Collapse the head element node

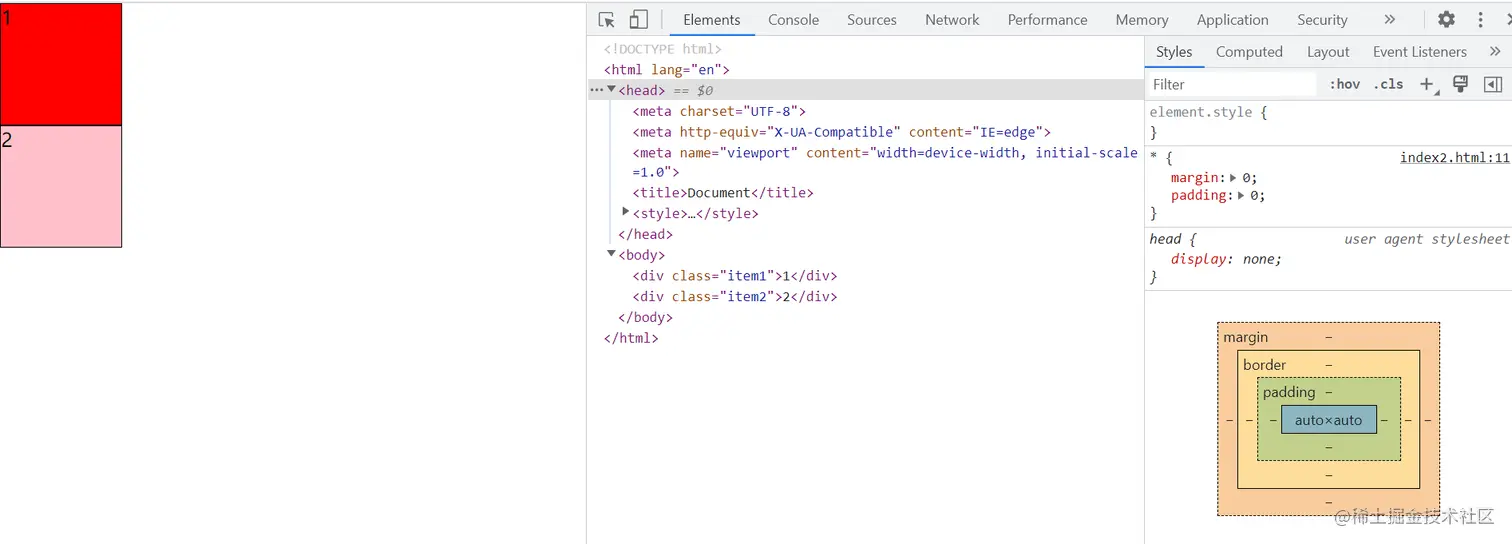(x=612, y=90)
